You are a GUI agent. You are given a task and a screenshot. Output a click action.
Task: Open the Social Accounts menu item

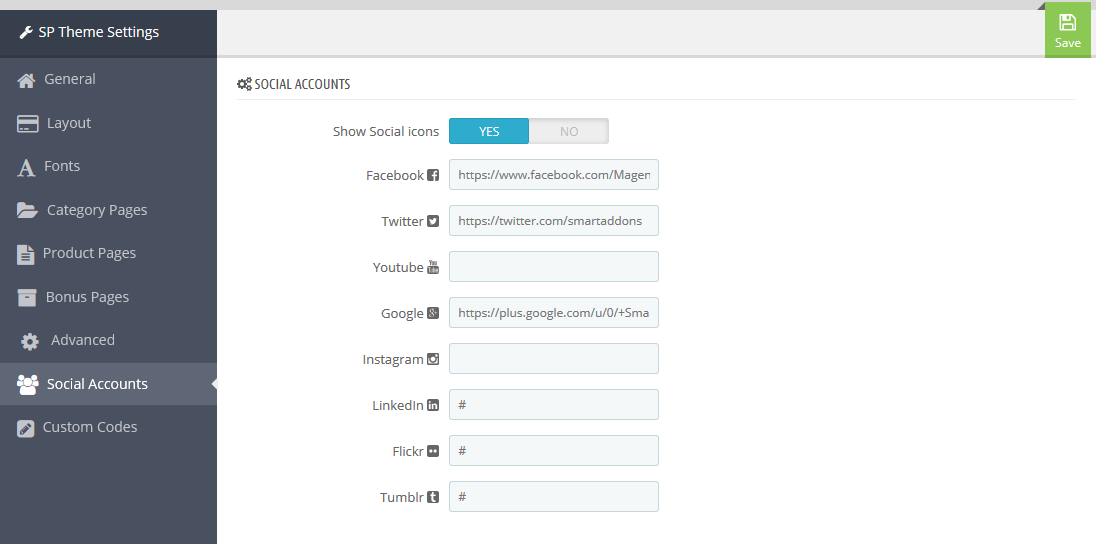click(108, 384)
